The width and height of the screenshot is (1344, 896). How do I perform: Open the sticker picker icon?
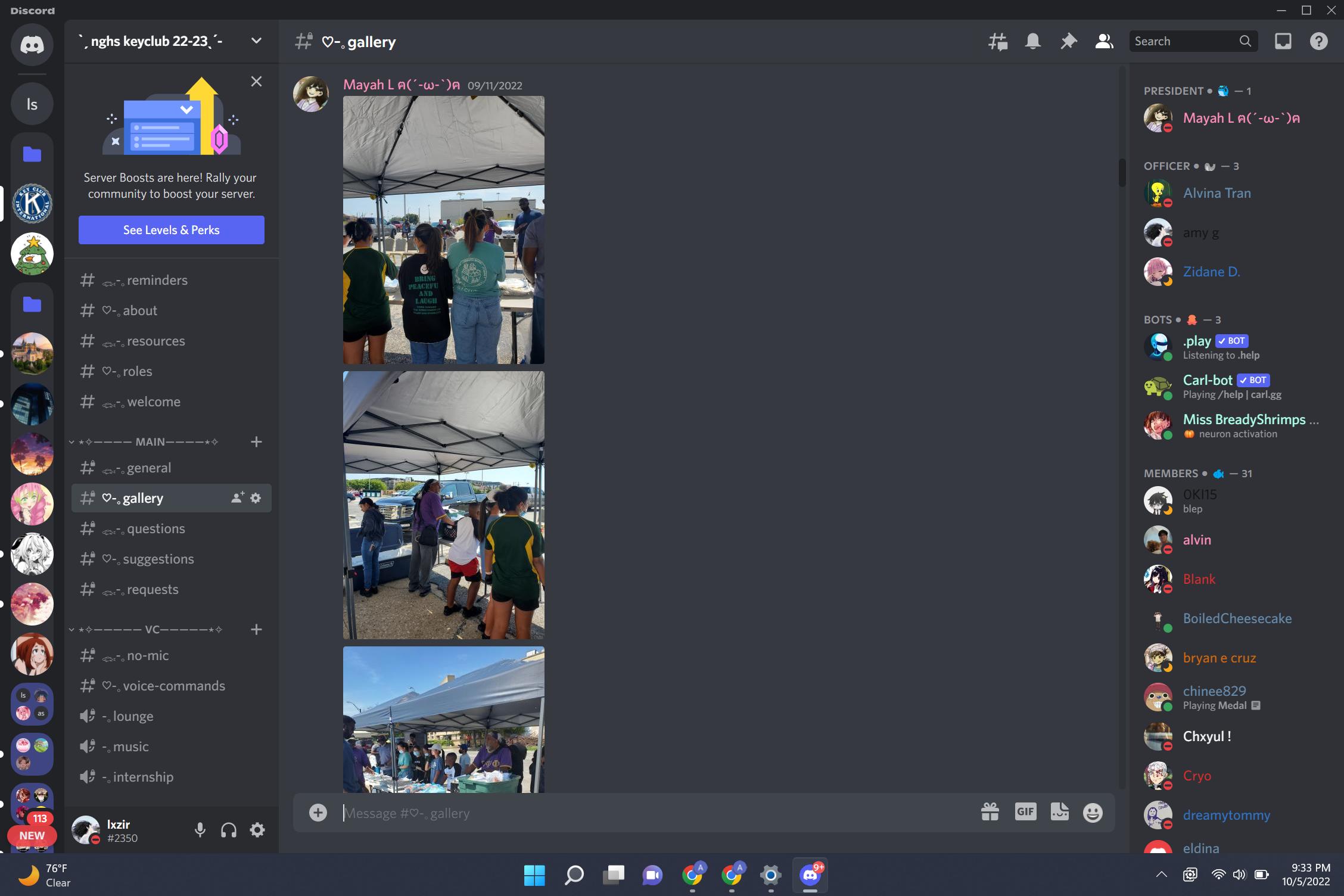click(1059, 812)
